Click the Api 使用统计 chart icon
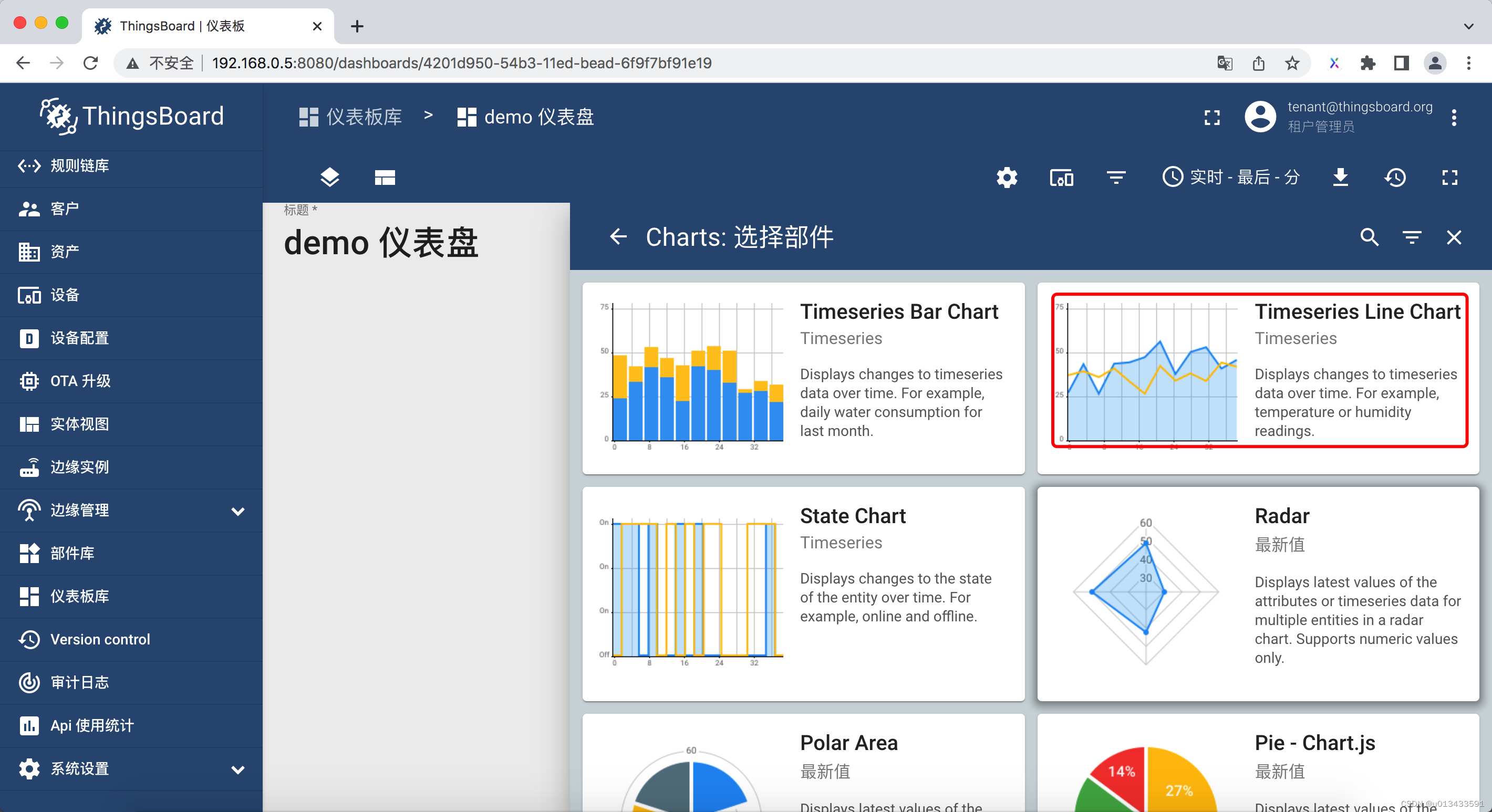Image resolution: width=1492 pixels, height=812 pixels. click(x=28, y=725)
